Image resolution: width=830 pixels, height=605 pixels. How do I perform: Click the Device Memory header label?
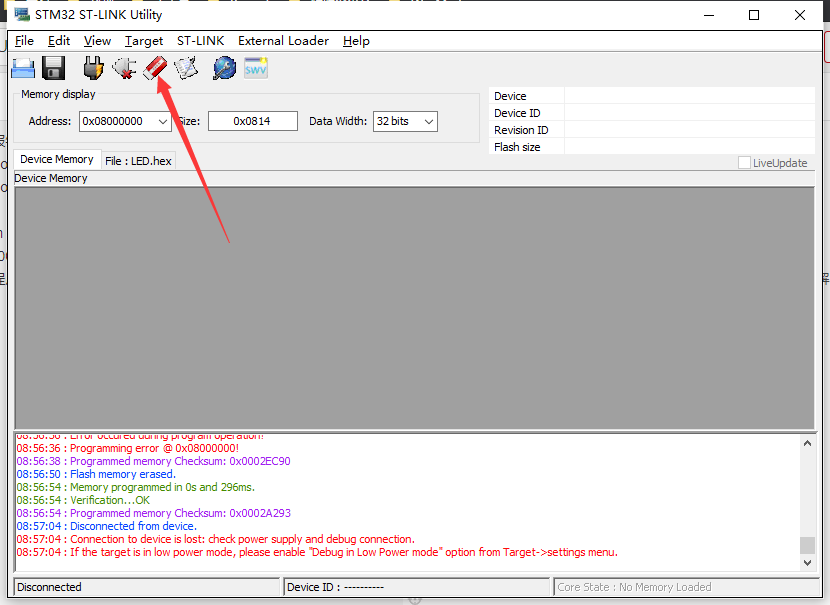(x=51, y=178)
